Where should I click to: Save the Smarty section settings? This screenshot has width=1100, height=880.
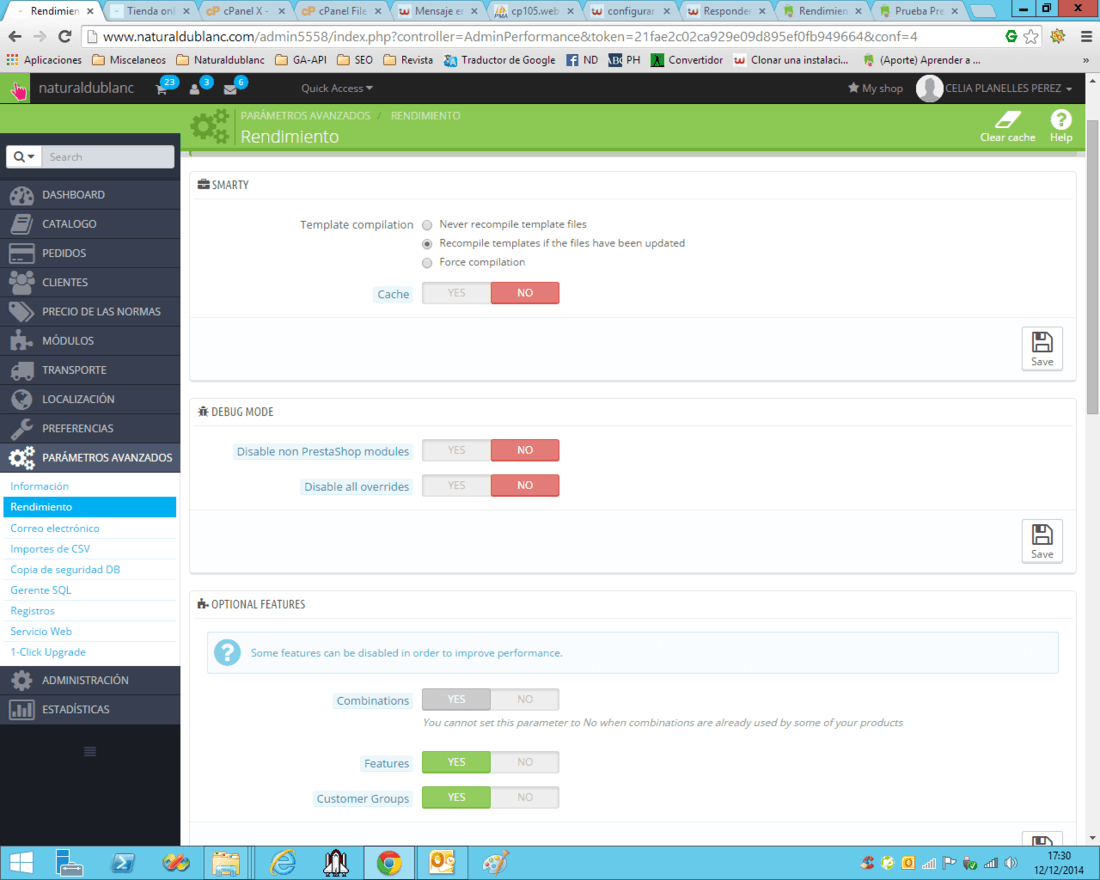(x=1042, y=348)
